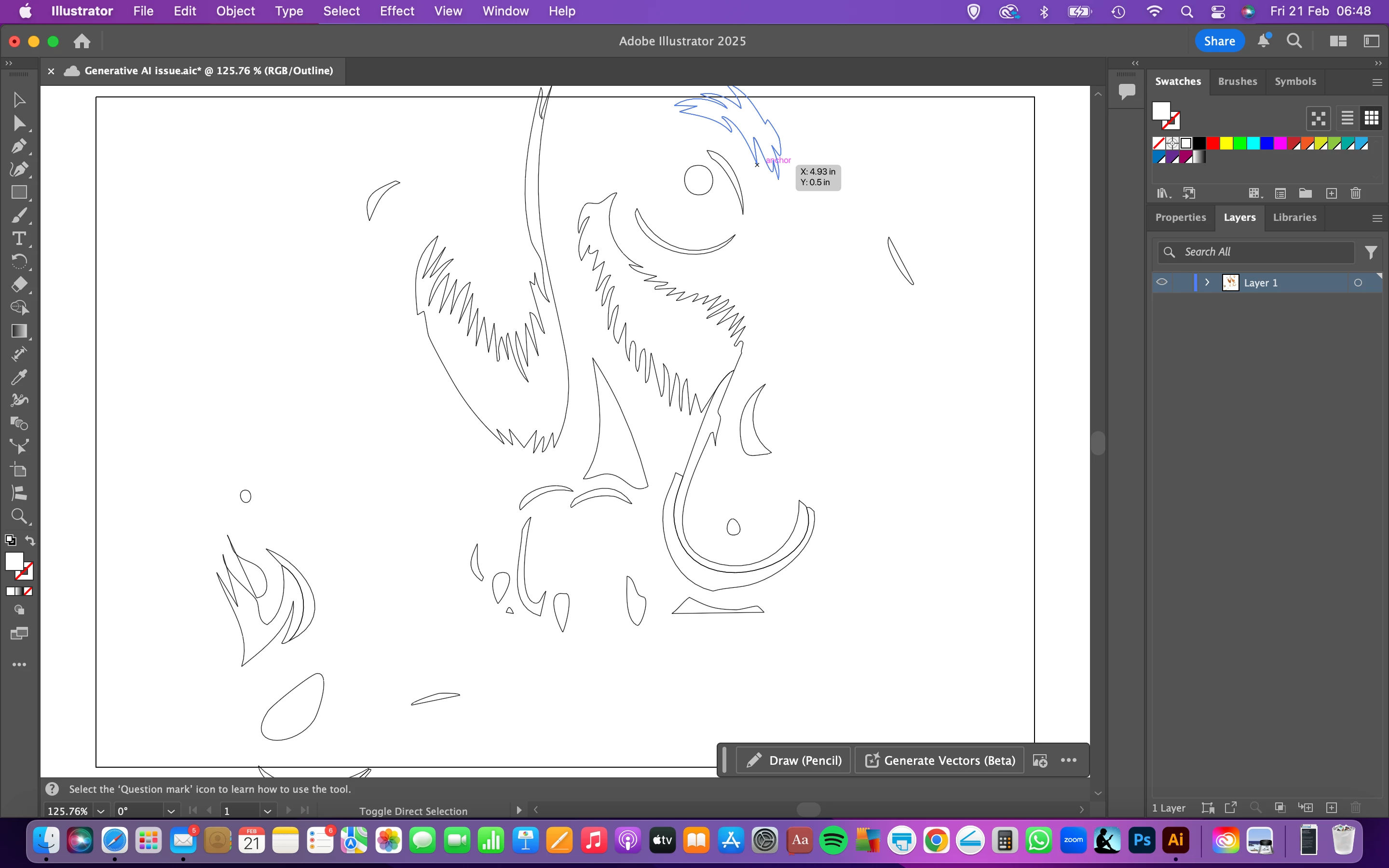Select the Pen tool

18,147
